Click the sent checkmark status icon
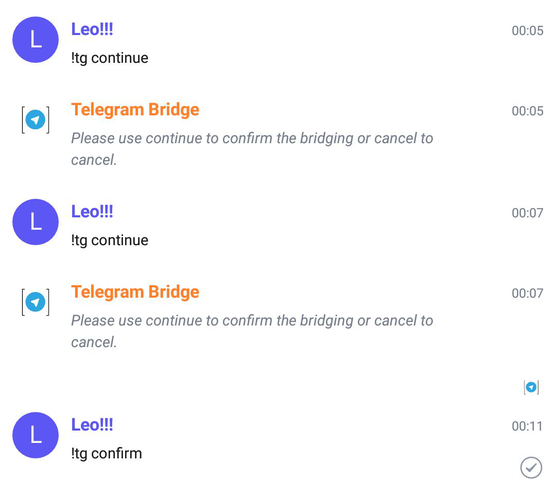Screen dimensions: 556x480 click(x=531, y=467)
